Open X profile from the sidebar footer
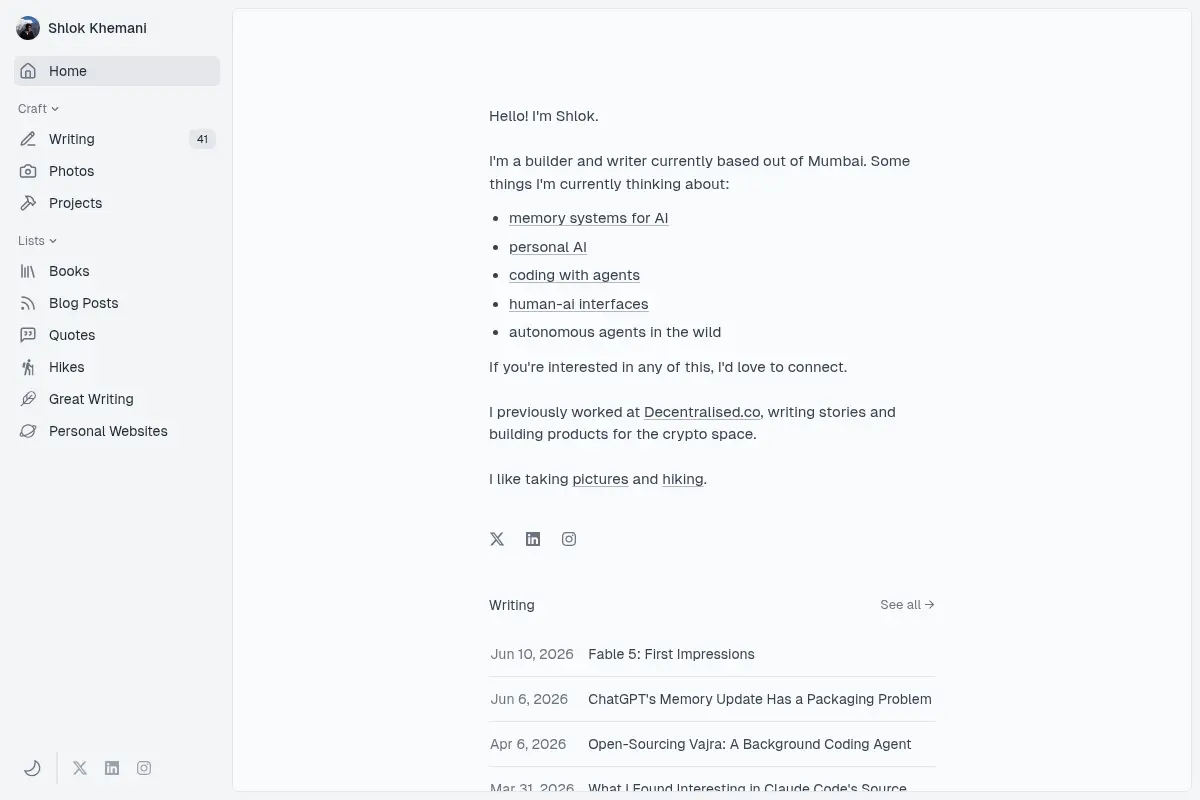Viewport: 1200px width, 800px height. point(80,768)
